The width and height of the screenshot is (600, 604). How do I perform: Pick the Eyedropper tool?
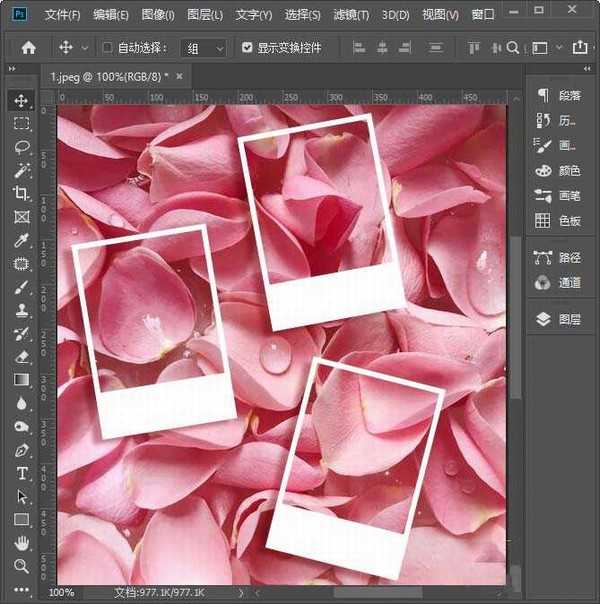(21, 241)
